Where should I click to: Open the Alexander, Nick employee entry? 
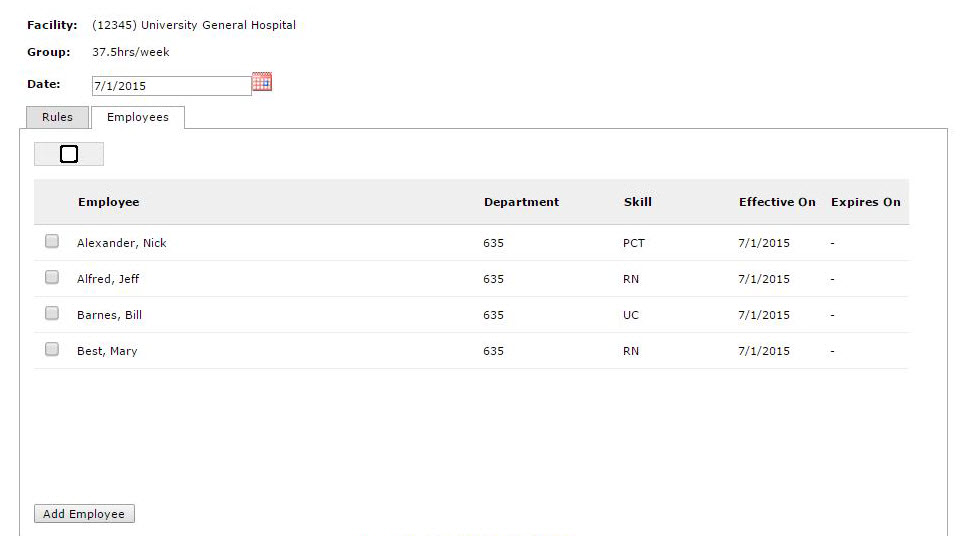(122, 243)
